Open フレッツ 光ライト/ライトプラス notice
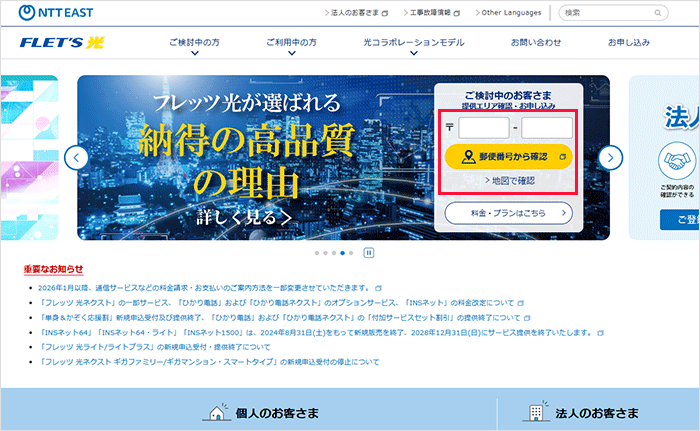The width and height of the screenshot is (700, 431). (x=154, y=347)
